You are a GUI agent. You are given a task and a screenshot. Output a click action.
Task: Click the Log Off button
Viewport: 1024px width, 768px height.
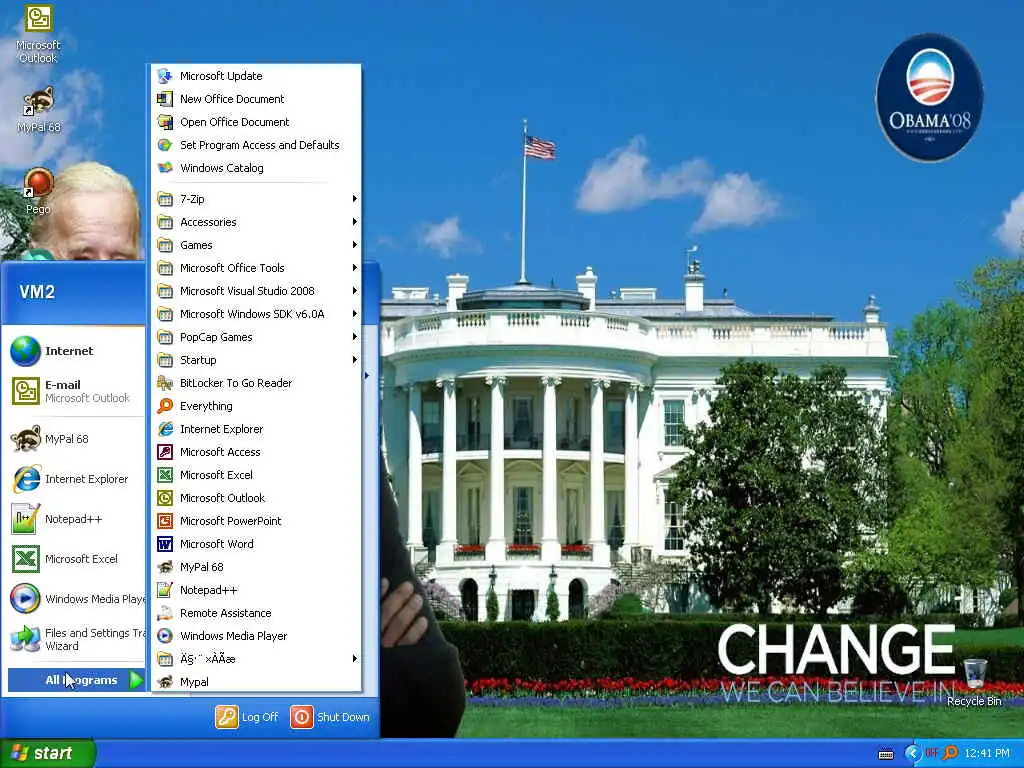(x=247, y=717)
